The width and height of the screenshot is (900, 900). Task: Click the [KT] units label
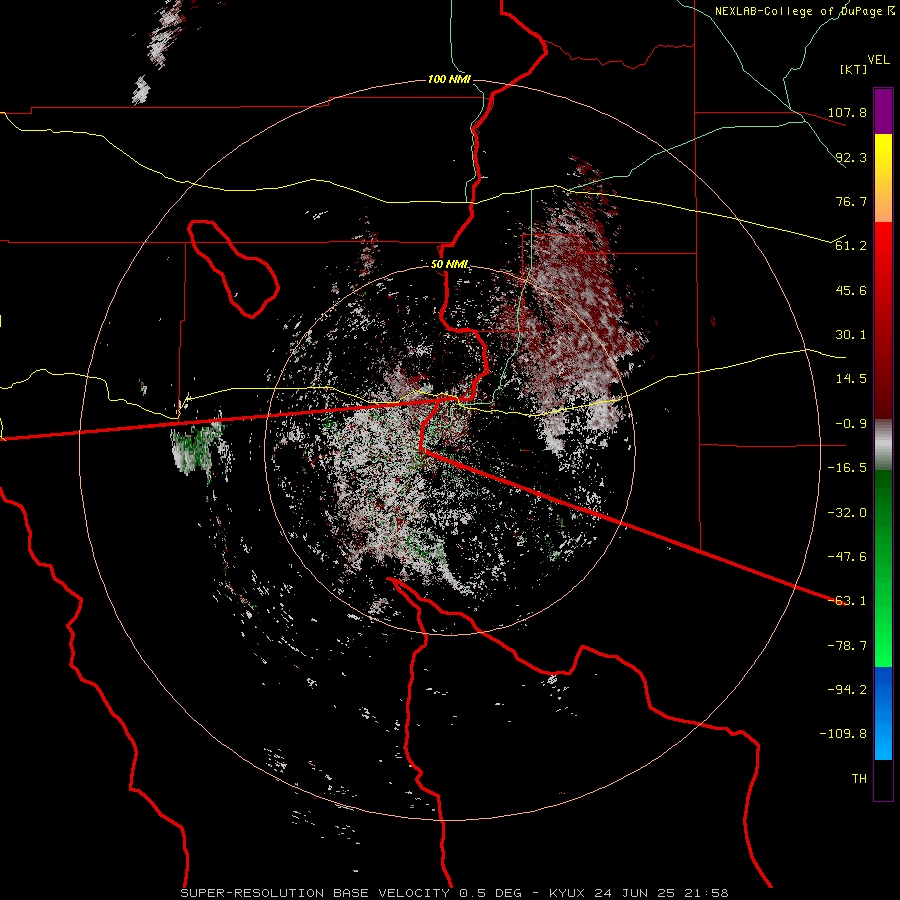click(x=854, y=69)
